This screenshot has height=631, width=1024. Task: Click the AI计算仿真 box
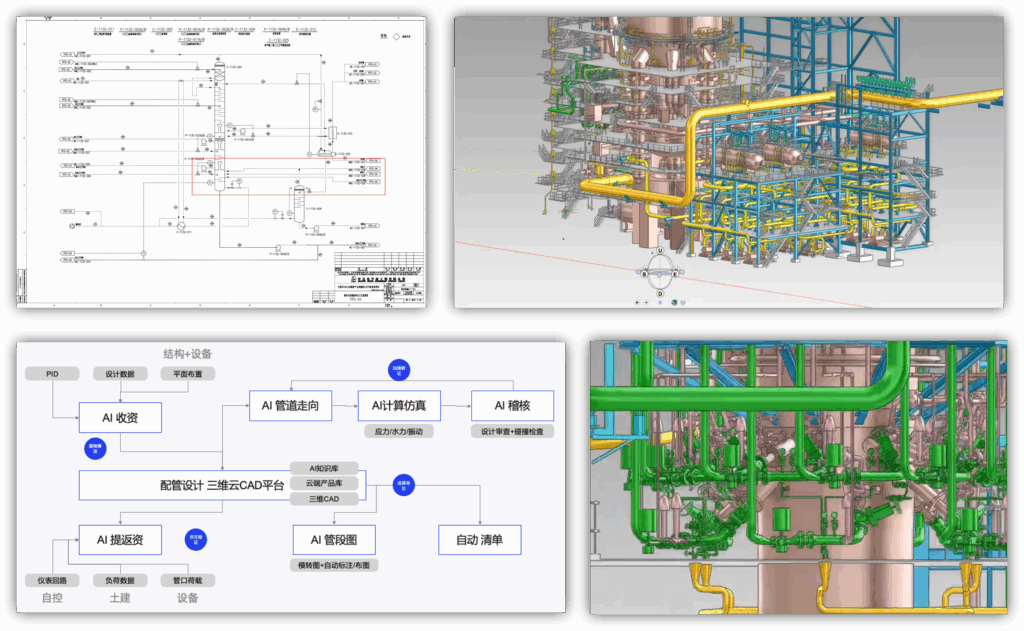point(398,404)
